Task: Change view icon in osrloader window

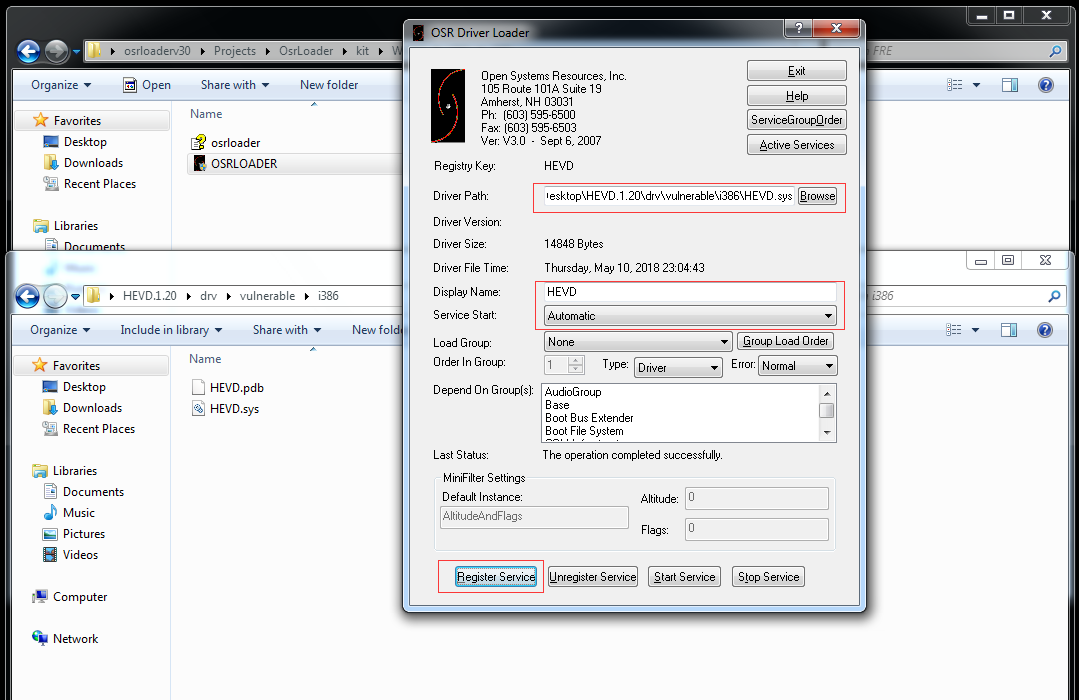Action: (954, 85)
